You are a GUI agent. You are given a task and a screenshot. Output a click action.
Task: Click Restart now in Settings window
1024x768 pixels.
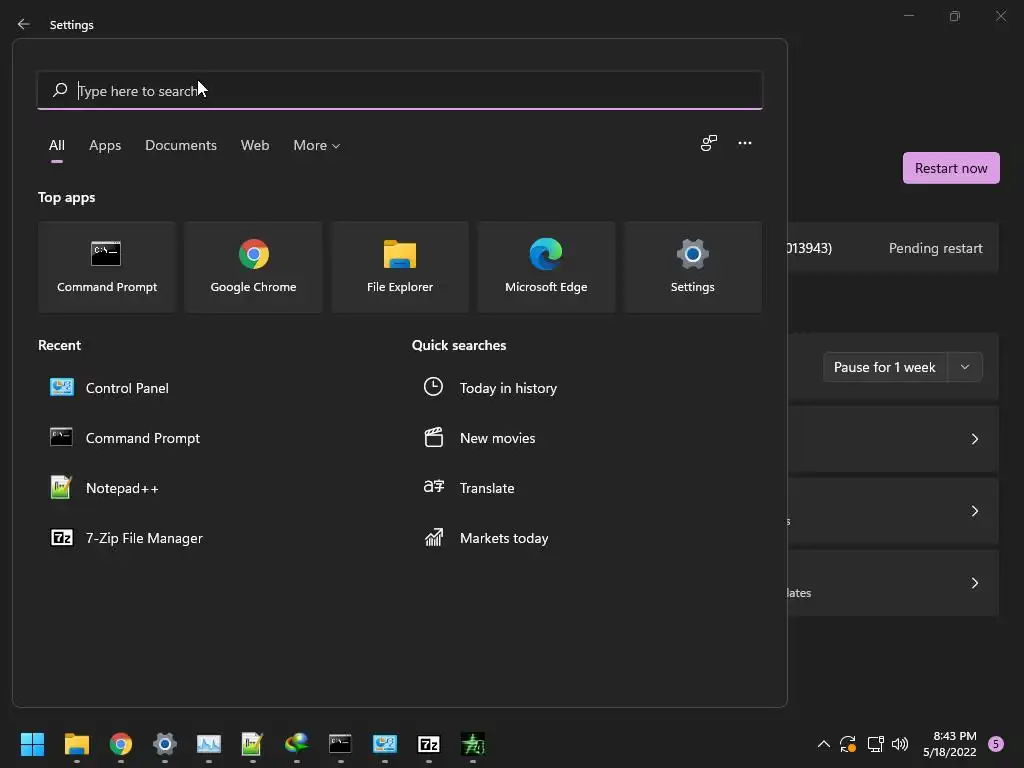tap(951, 168)
